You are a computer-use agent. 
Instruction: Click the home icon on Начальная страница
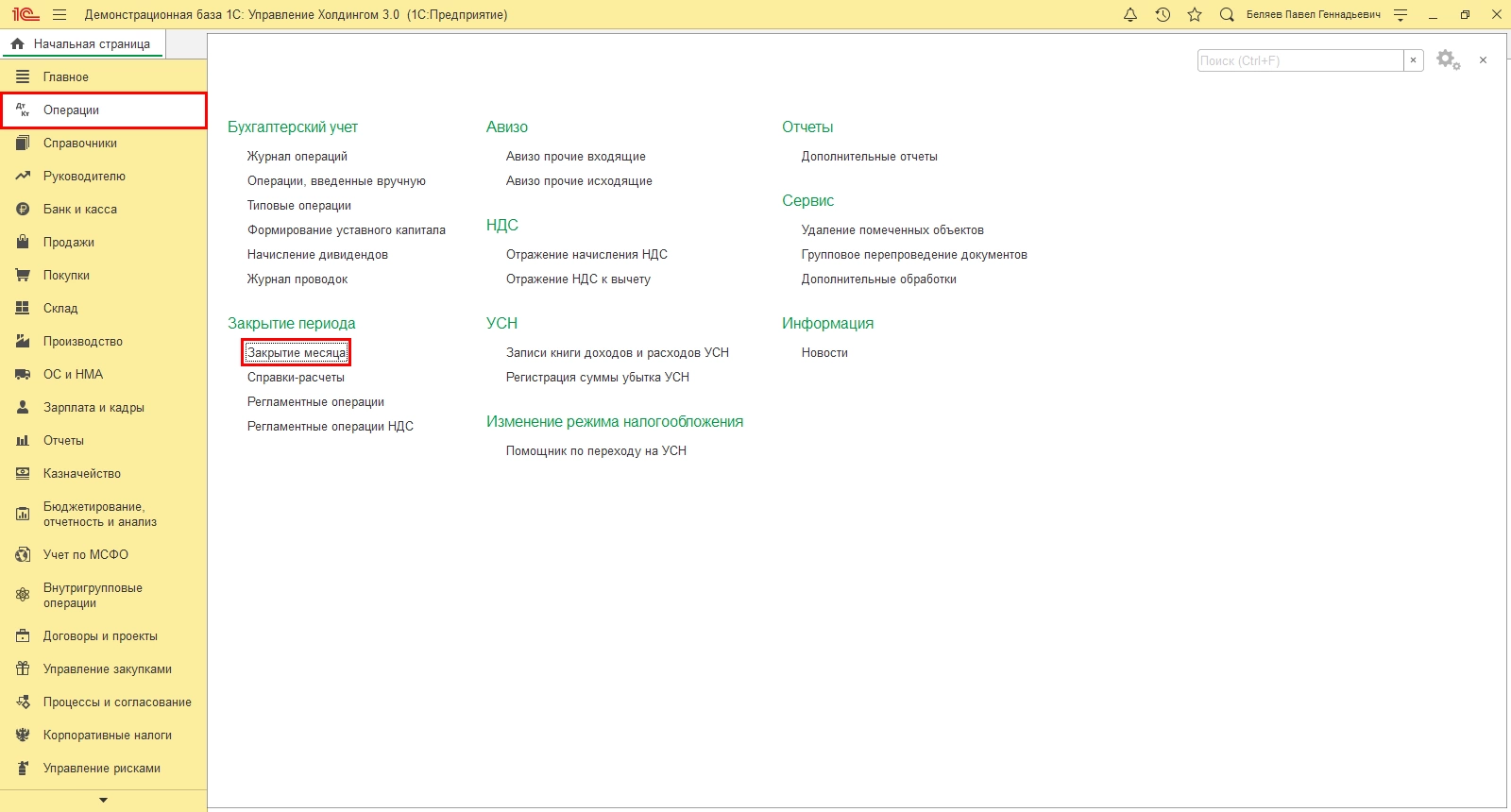[17, 43]
